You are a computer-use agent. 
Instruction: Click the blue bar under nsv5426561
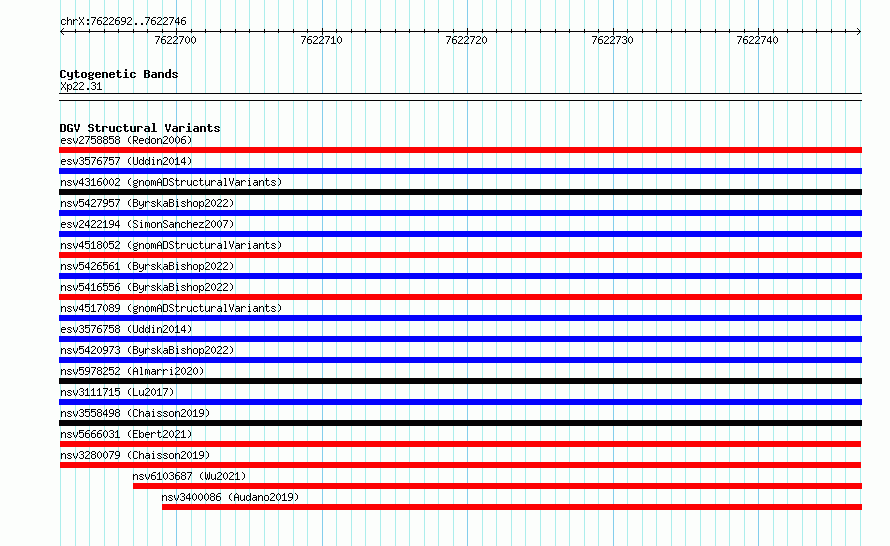[x=460, y=276]
